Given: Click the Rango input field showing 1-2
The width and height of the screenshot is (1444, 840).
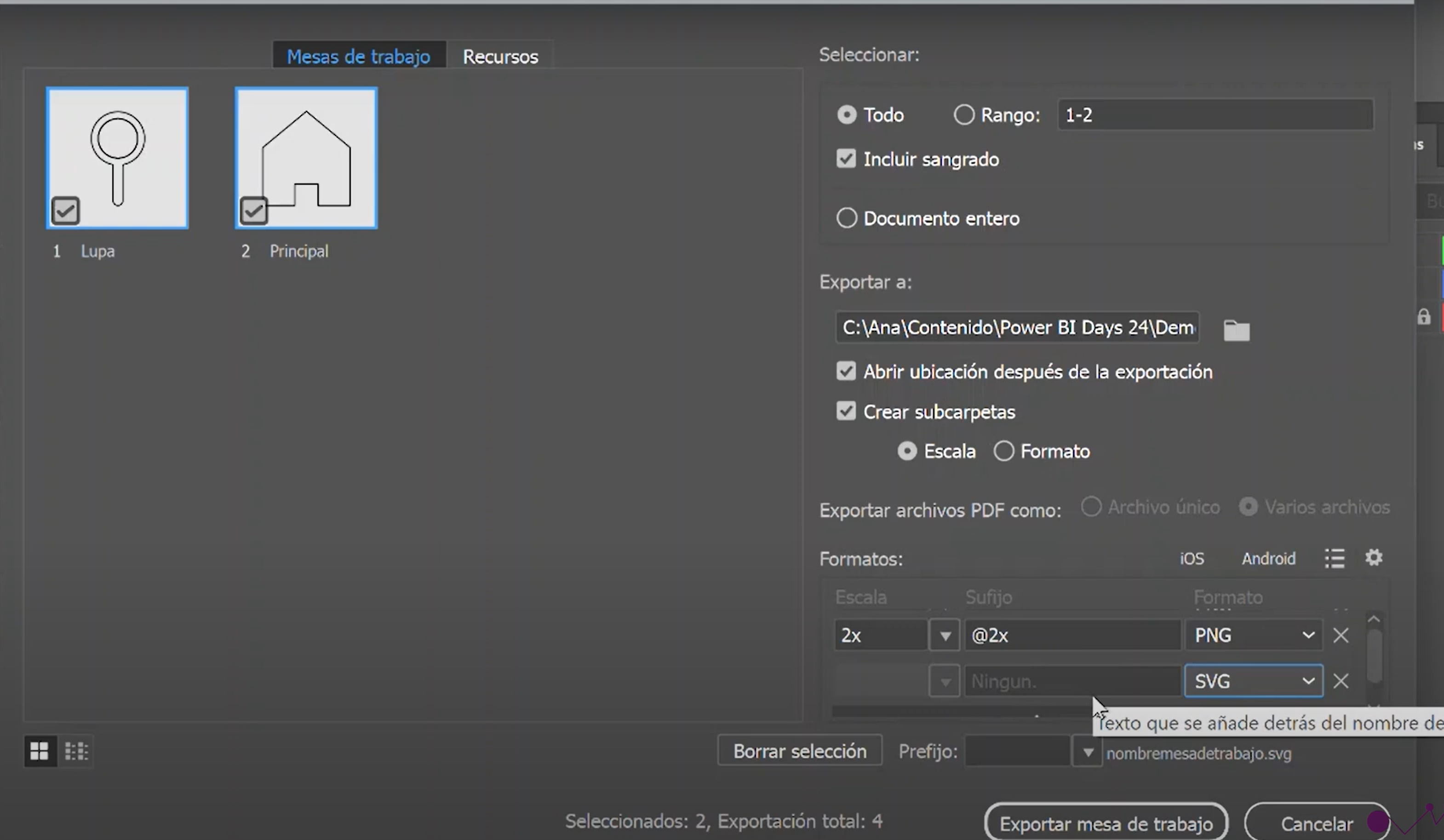Looking at the screenshot, I should (x=1215, y=115).
